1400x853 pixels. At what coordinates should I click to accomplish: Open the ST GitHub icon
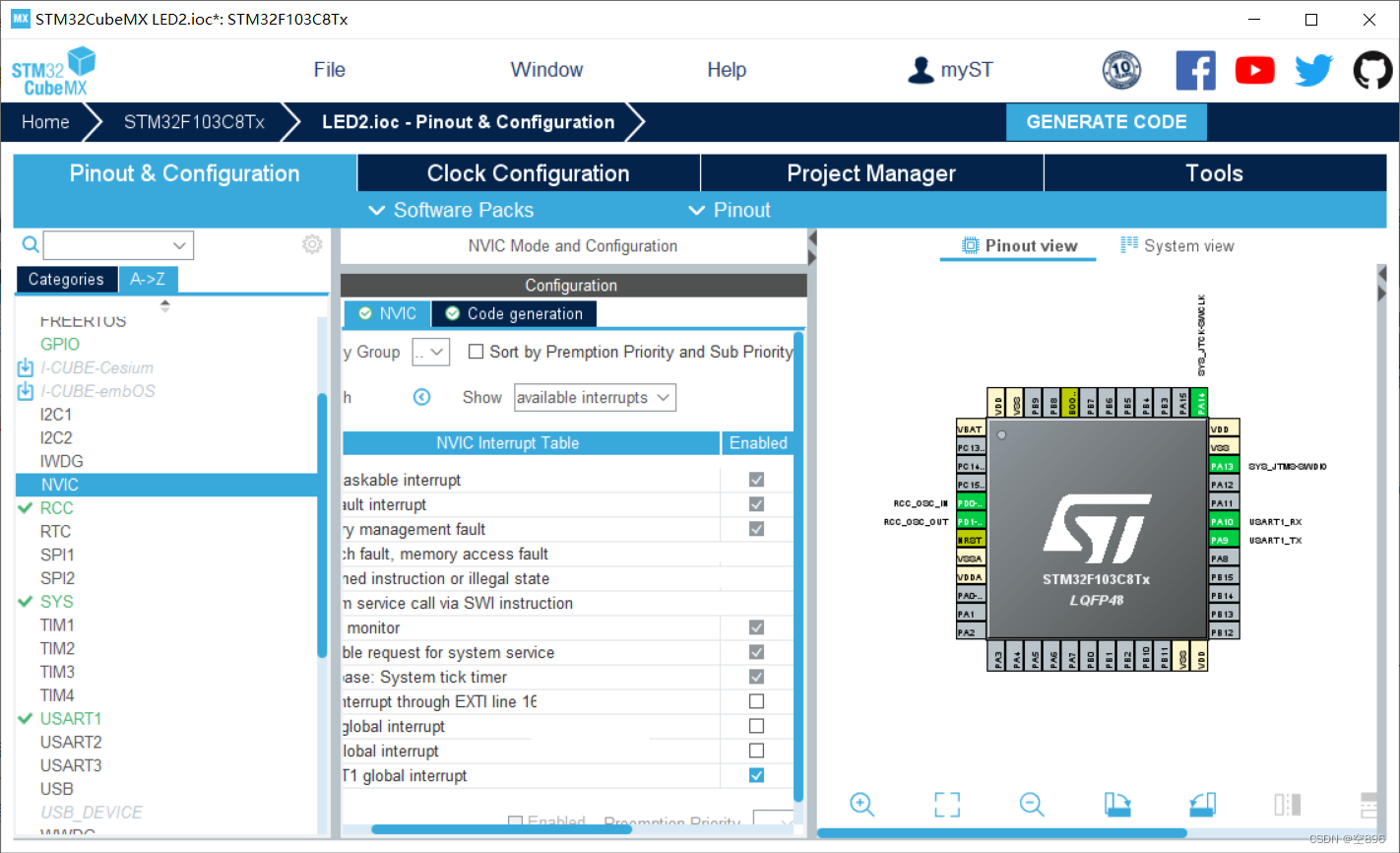[x=1372, y=71]
